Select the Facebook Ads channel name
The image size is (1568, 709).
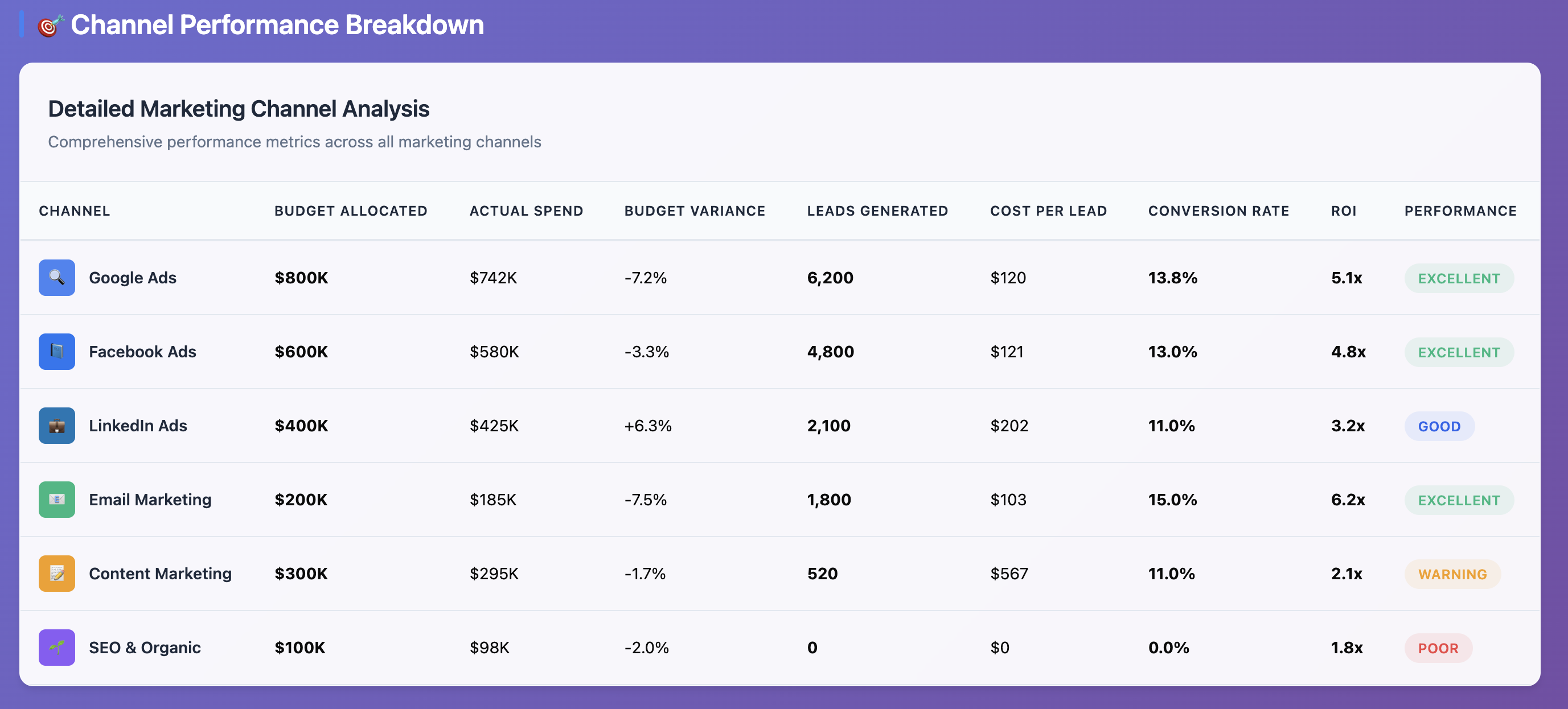(142, 352)
